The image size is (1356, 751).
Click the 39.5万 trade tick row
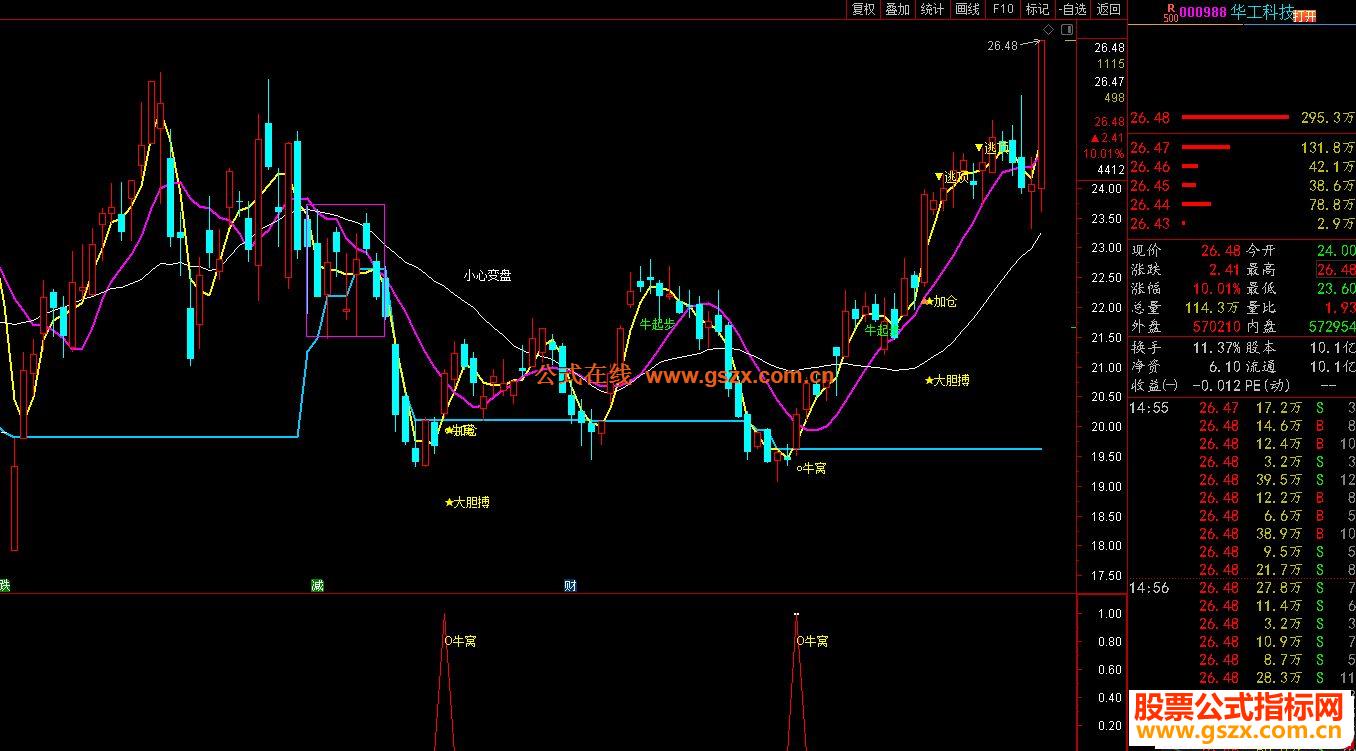(x=1241, y=480)
